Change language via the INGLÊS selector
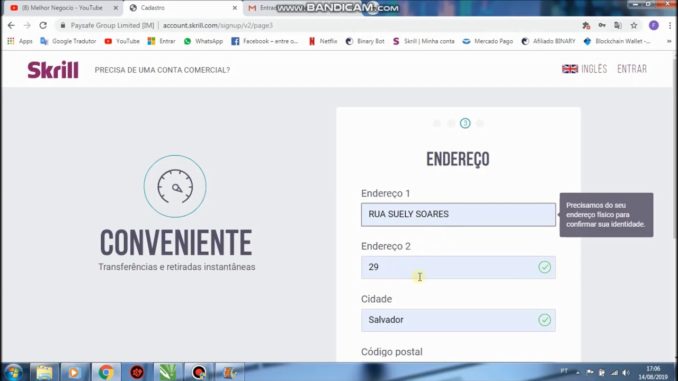The width and height of the screenshot is (678, 381). [585, 69]
